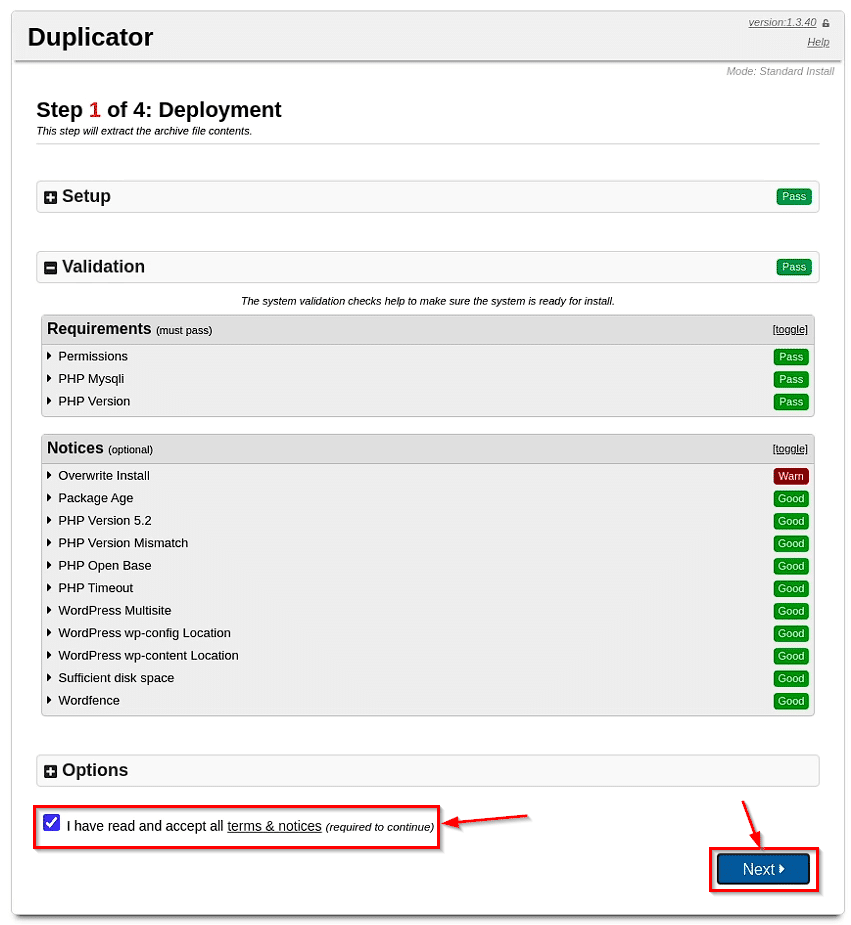Viewport: 851px width, 925px height.
Task: Toggle the Requirements panel via [toggle]
Action: point(790,329)
